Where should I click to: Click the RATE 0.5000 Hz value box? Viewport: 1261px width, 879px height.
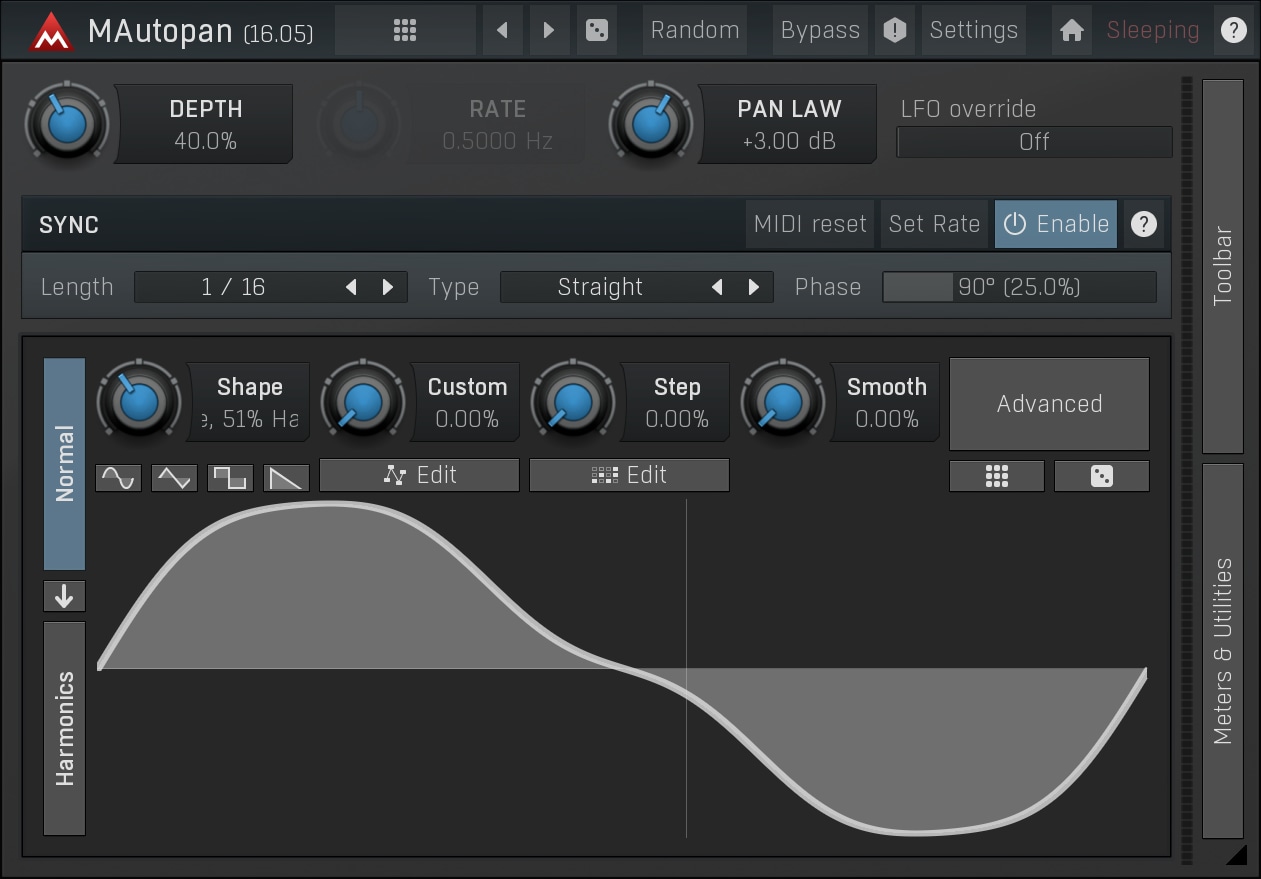point(498,124)
